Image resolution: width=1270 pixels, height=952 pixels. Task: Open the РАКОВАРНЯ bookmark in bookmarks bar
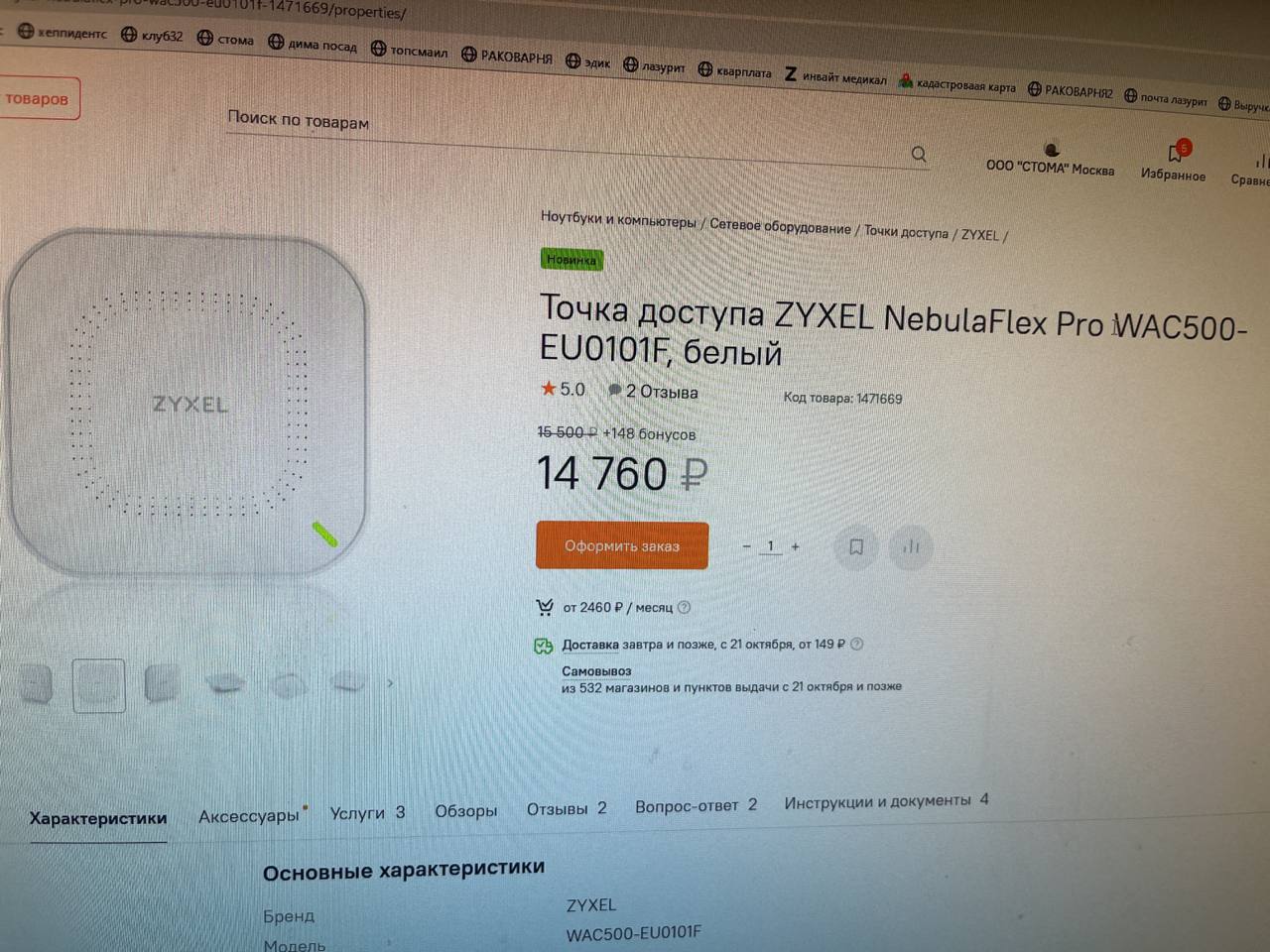pyautogui.click(x=507, y=56)
